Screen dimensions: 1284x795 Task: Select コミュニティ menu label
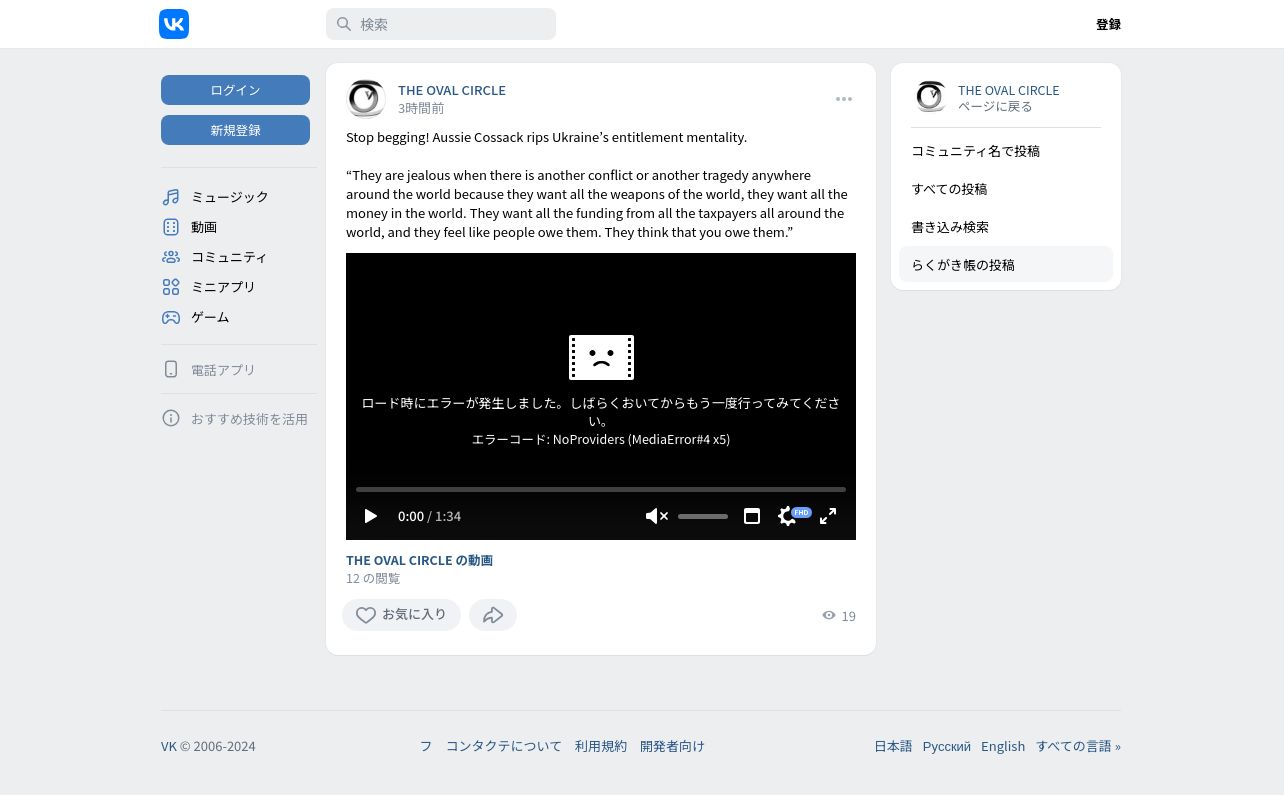pos(229,257)
